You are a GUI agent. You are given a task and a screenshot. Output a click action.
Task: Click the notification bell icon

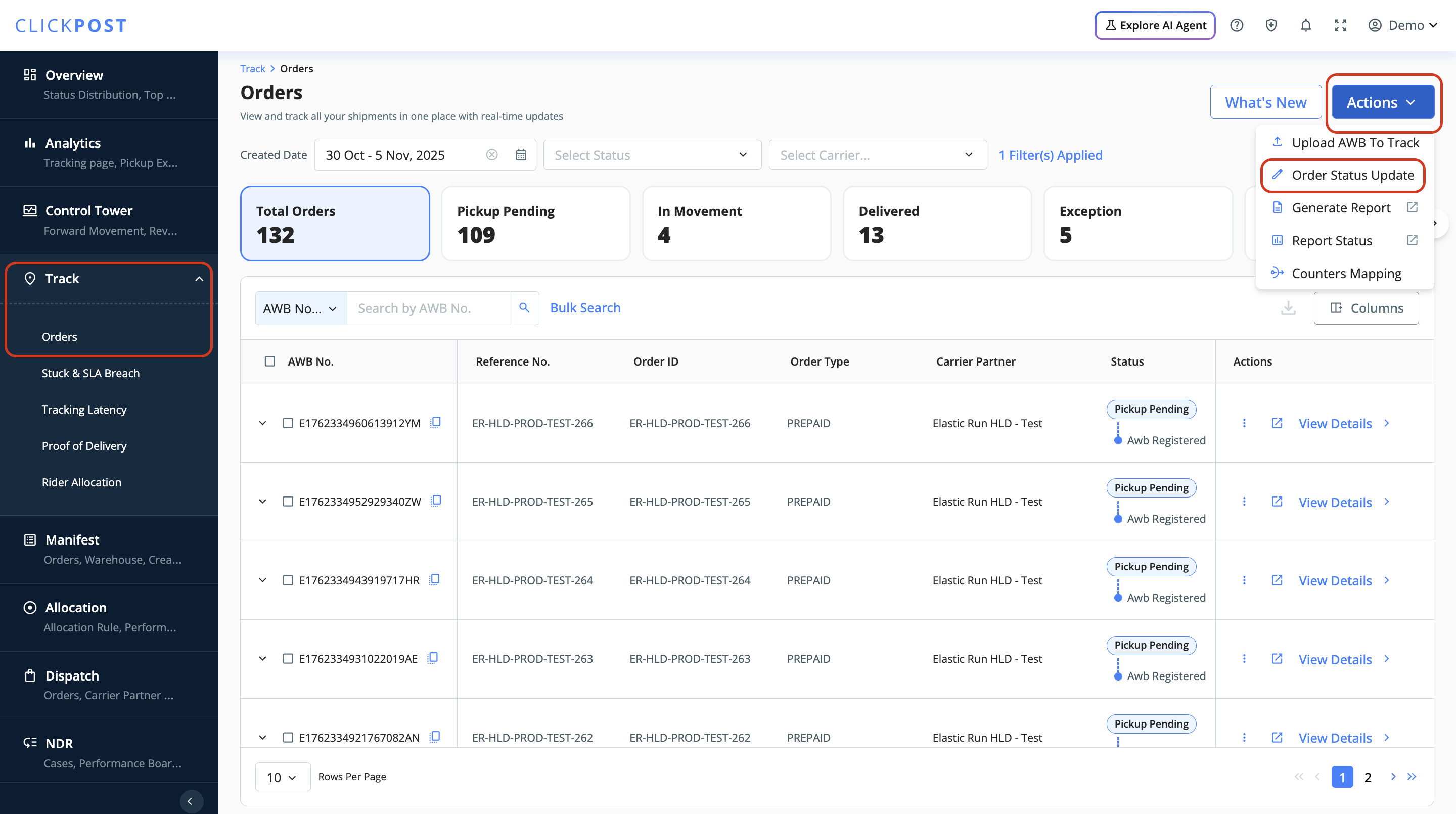(1305, 25)
